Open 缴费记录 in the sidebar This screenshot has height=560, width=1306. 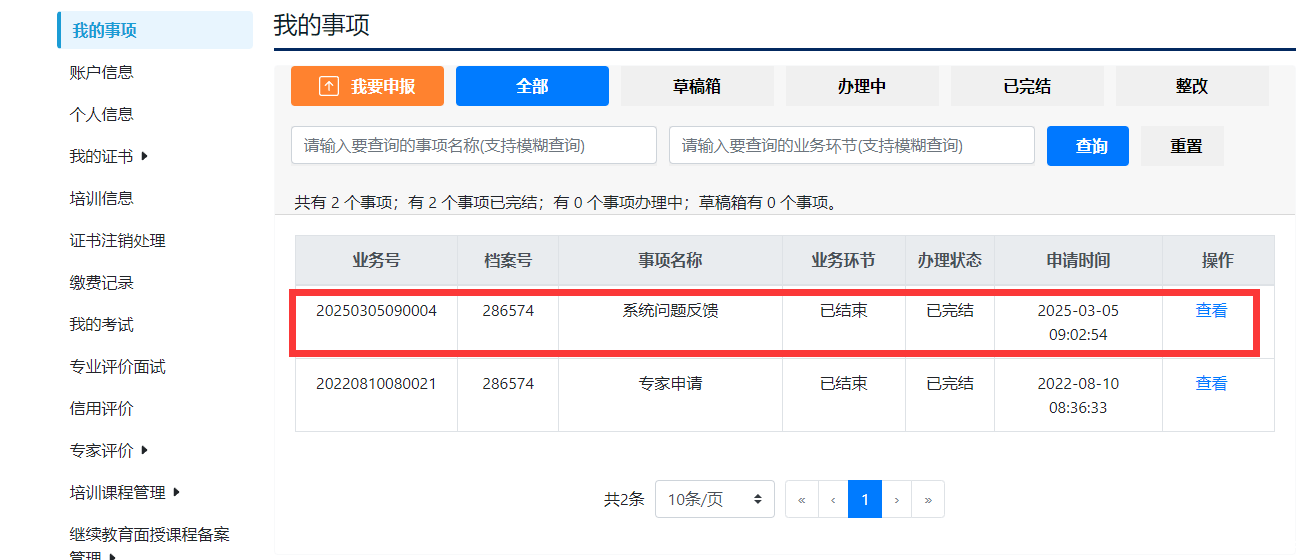click(x=101, y=282)
